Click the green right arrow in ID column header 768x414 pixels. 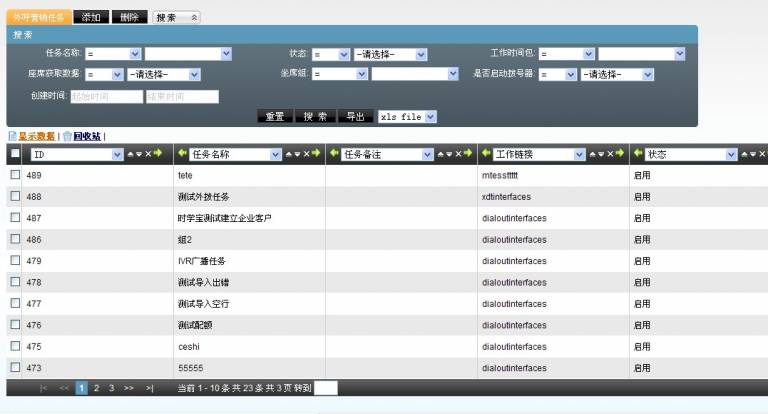(x=157, y=154)
